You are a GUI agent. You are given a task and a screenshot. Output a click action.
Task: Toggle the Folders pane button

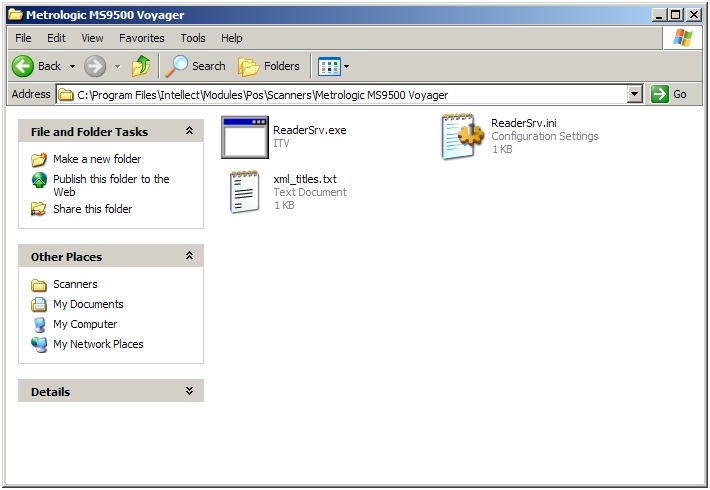click(269, 66)
